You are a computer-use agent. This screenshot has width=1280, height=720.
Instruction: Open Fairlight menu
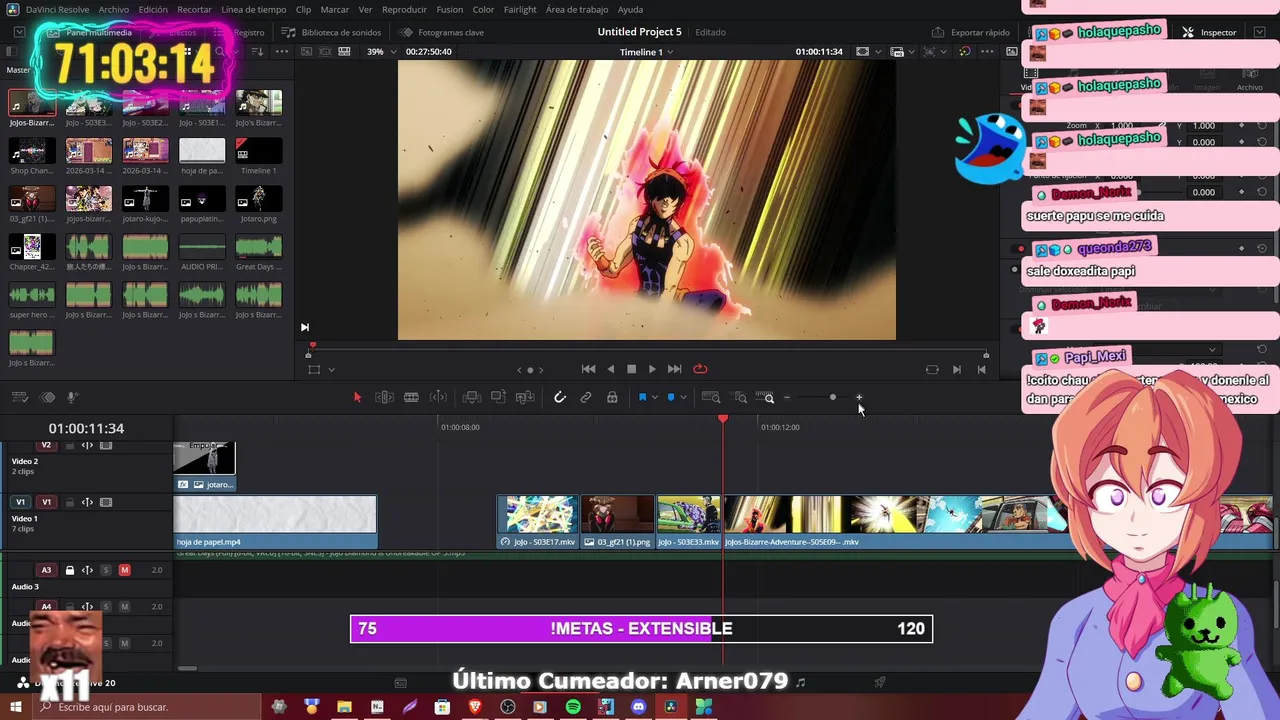click(x=520, y=9)
